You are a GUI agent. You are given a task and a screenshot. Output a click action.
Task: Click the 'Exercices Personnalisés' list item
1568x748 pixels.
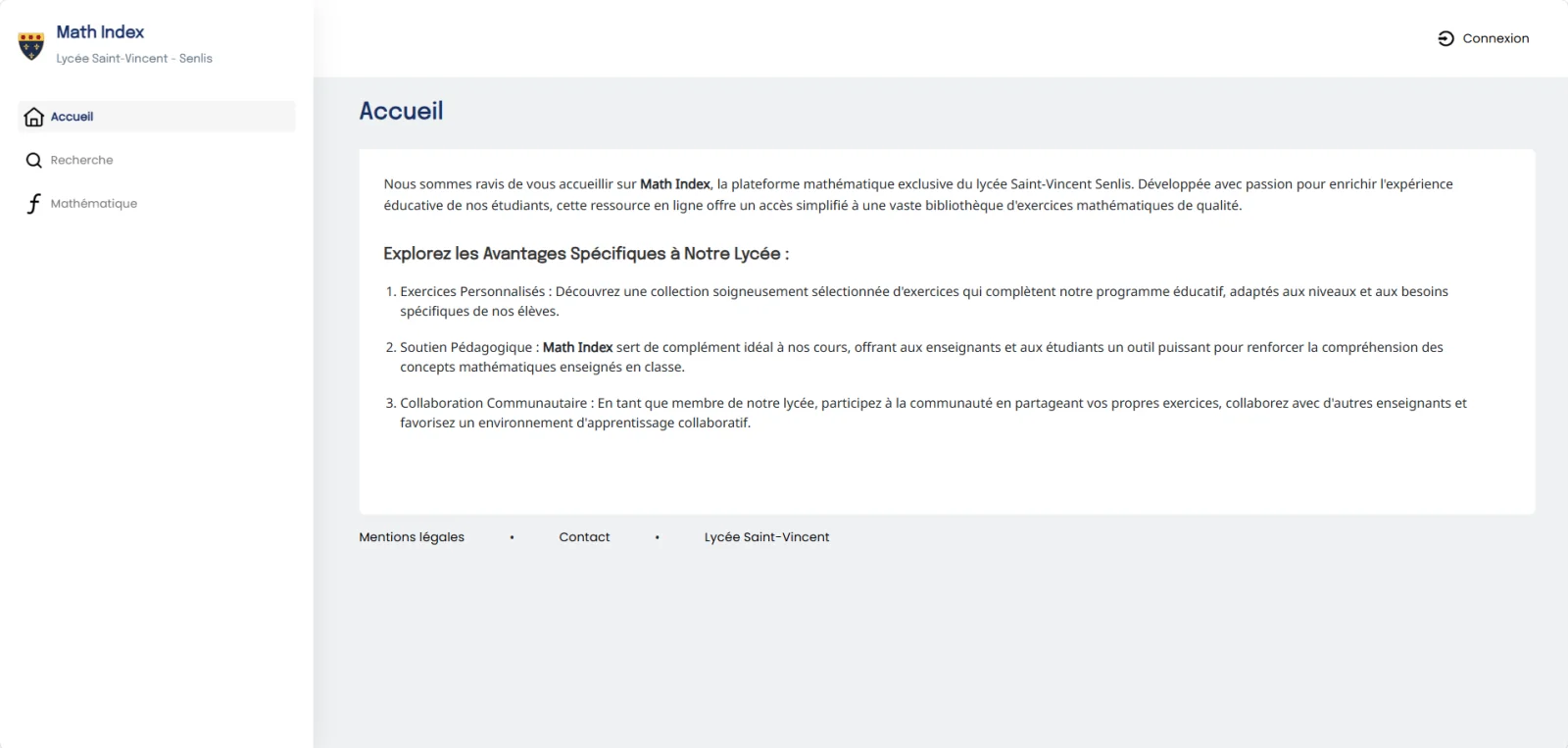(924, 301)
